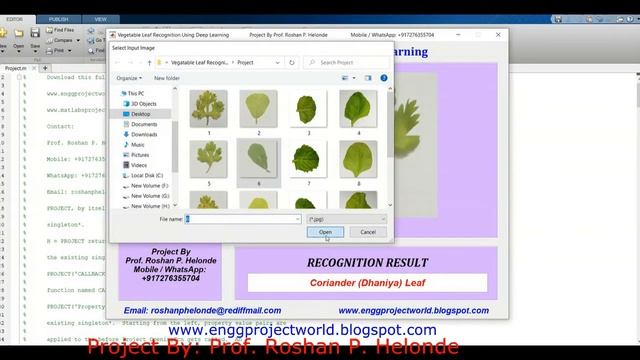This screenshot has height=360, width=640.
Task: Toggle the preview pane icon
Action: pos(368,78)
